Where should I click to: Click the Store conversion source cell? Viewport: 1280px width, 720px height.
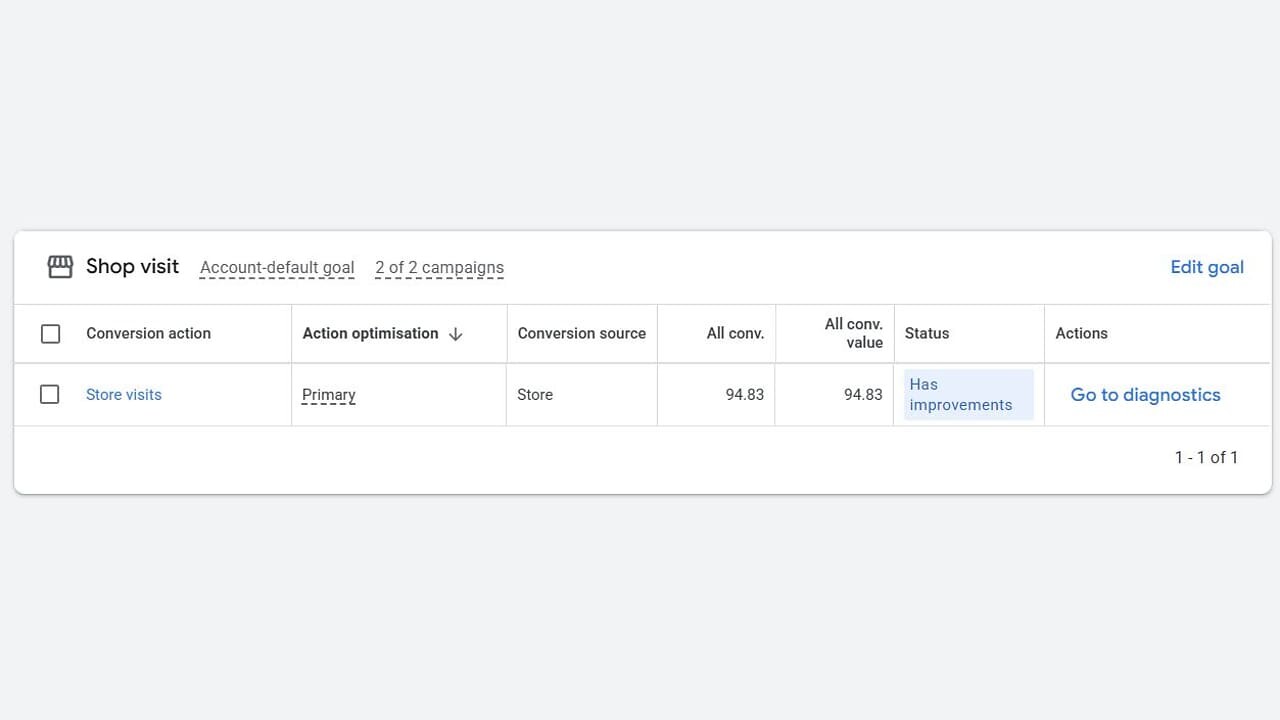[x=535, y=395]
